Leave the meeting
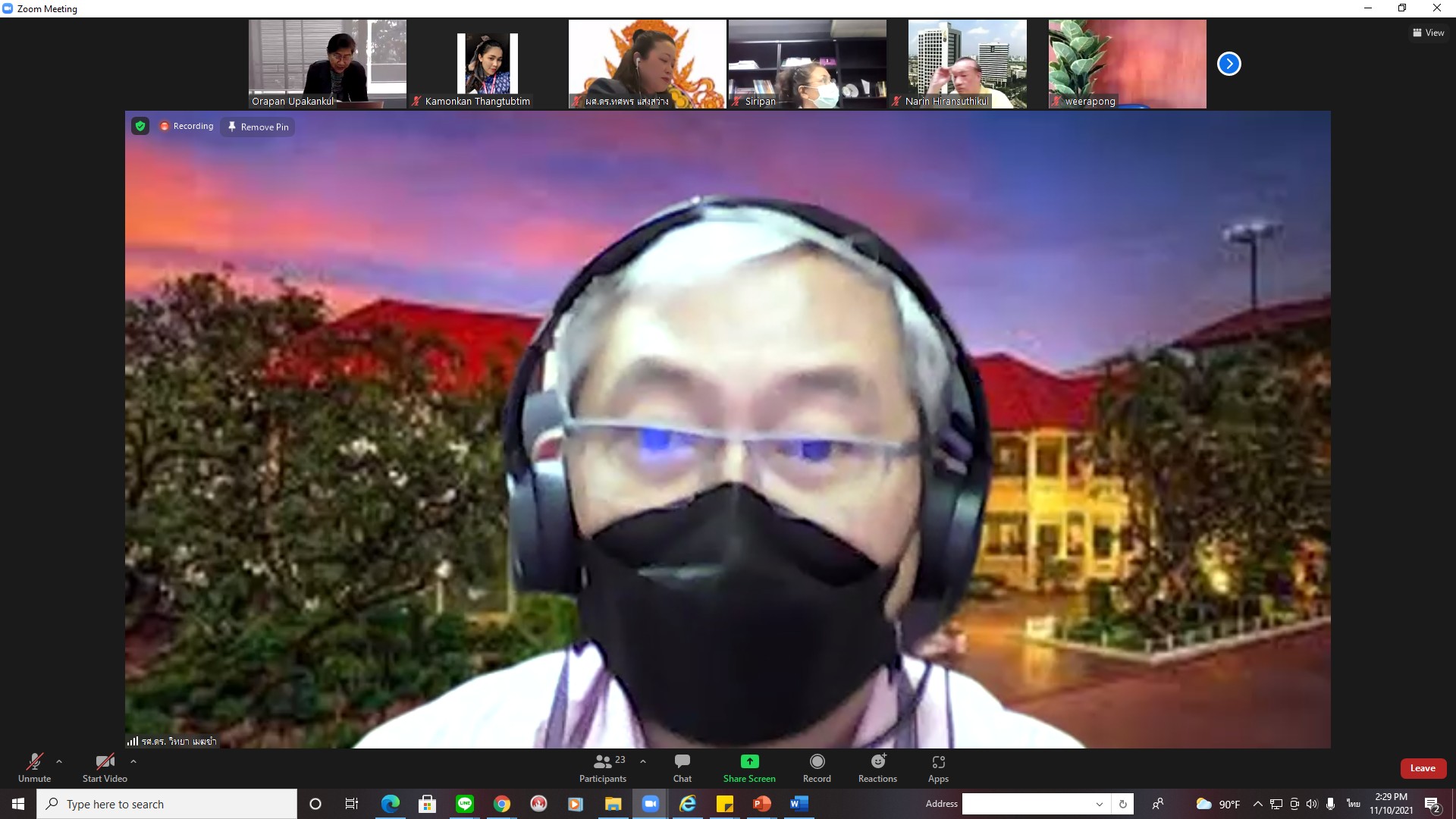Screen dimensions: 1456x819 [1422, 768]
